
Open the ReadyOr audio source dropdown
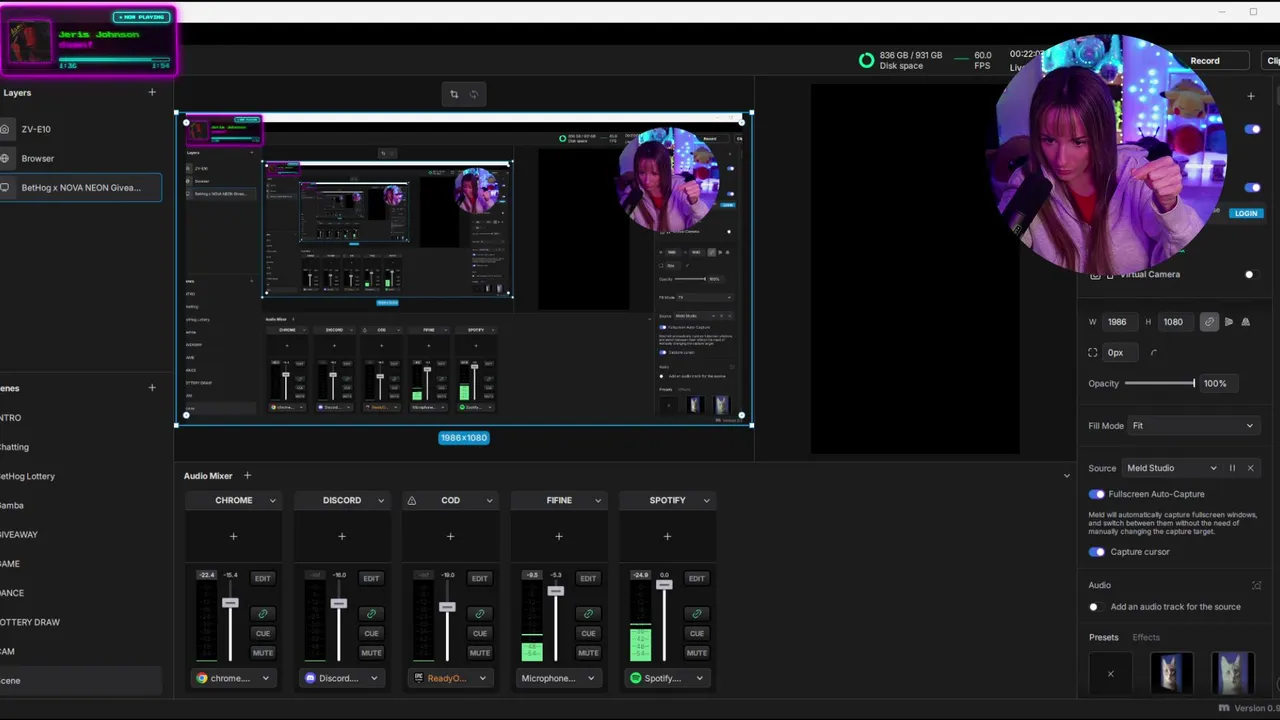pyautogui.click(x=450, y=678)
